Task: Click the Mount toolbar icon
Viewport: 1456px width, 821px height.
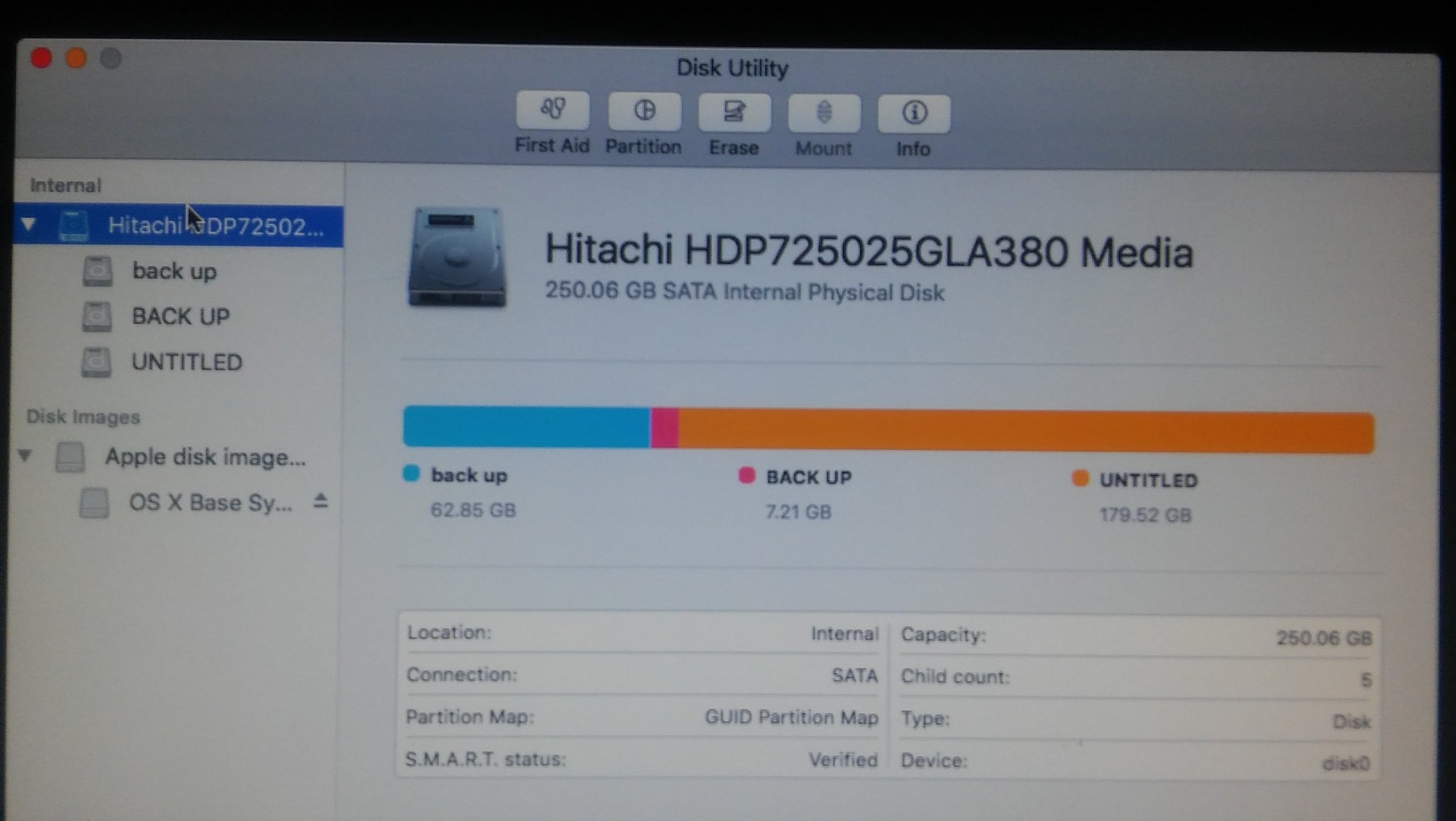Action: (824, 113)
